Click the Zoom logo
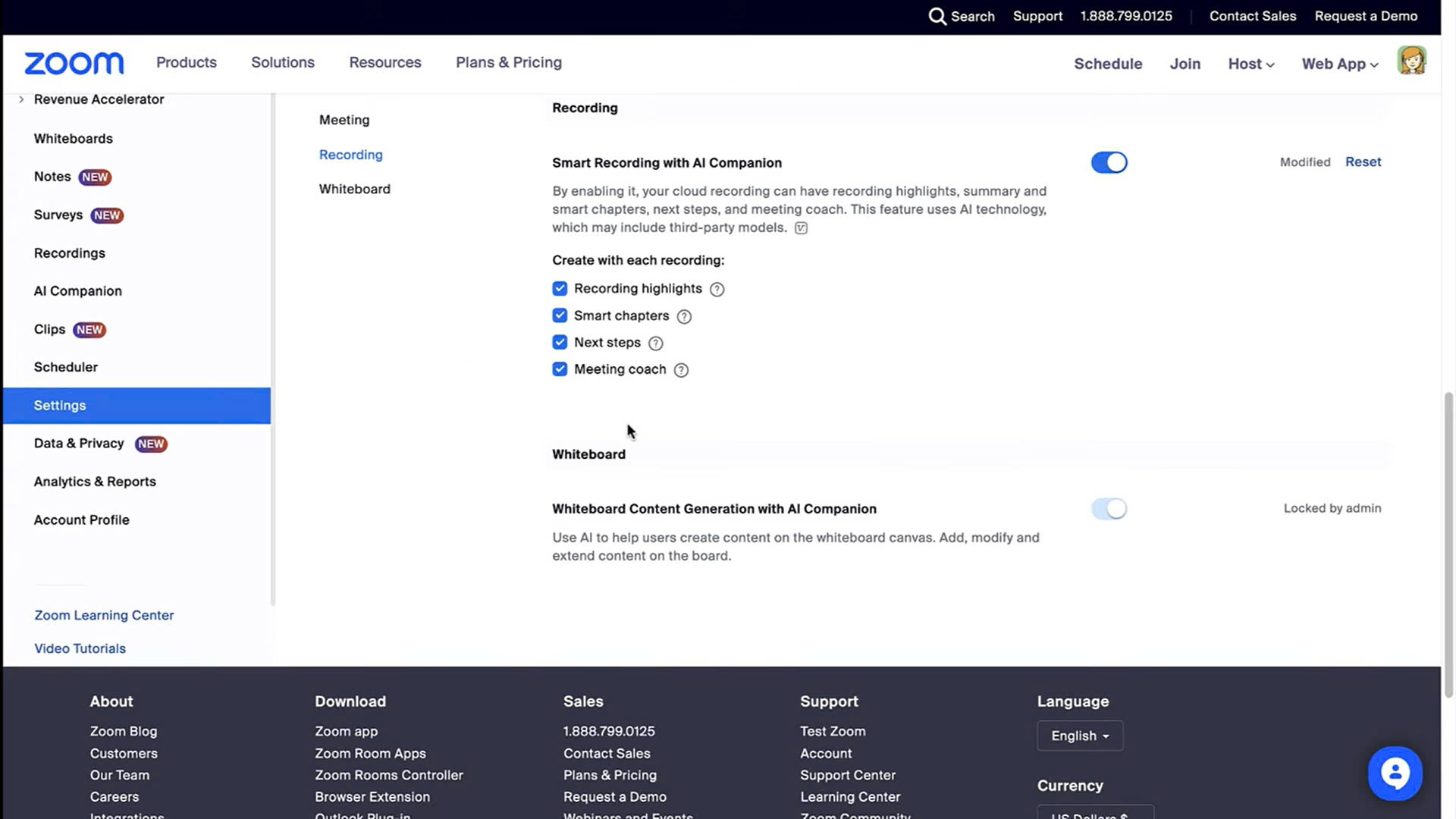1456x819 pixels. (x=74, y=63)
